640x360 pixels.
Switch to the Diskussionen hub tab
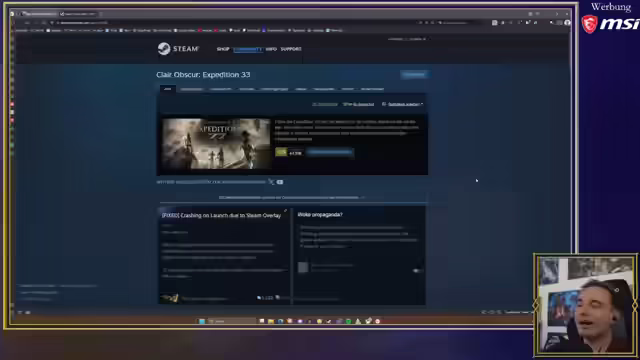tap(191, 89)
